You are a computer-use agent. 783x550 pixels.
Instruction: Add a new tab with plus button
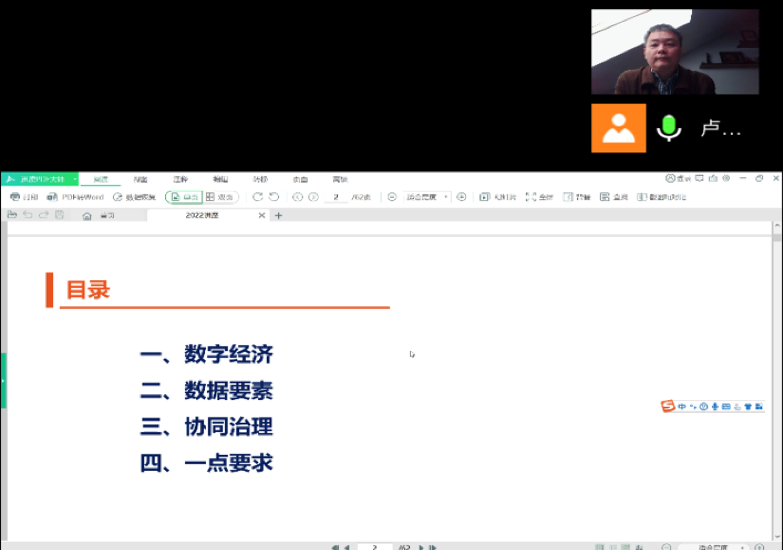[279, 215]
